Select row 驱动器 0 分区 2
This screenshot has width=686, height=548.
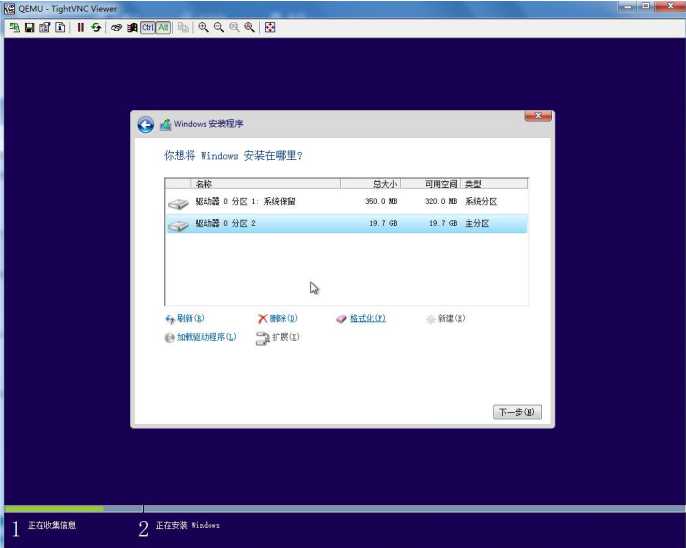tap(346, 223)
